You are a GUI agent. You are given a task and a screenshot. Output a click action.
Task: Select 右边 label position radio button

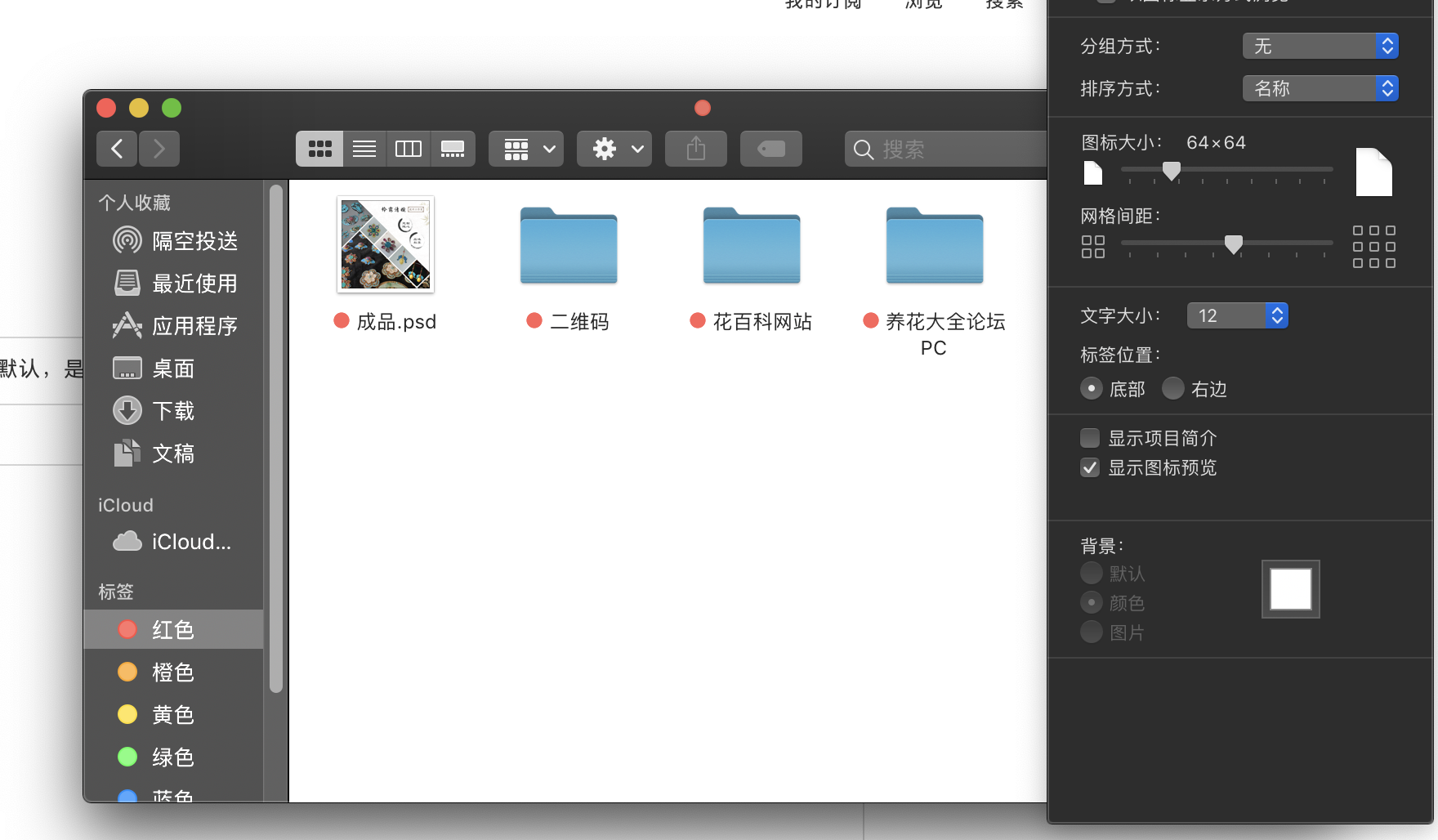1173,389
